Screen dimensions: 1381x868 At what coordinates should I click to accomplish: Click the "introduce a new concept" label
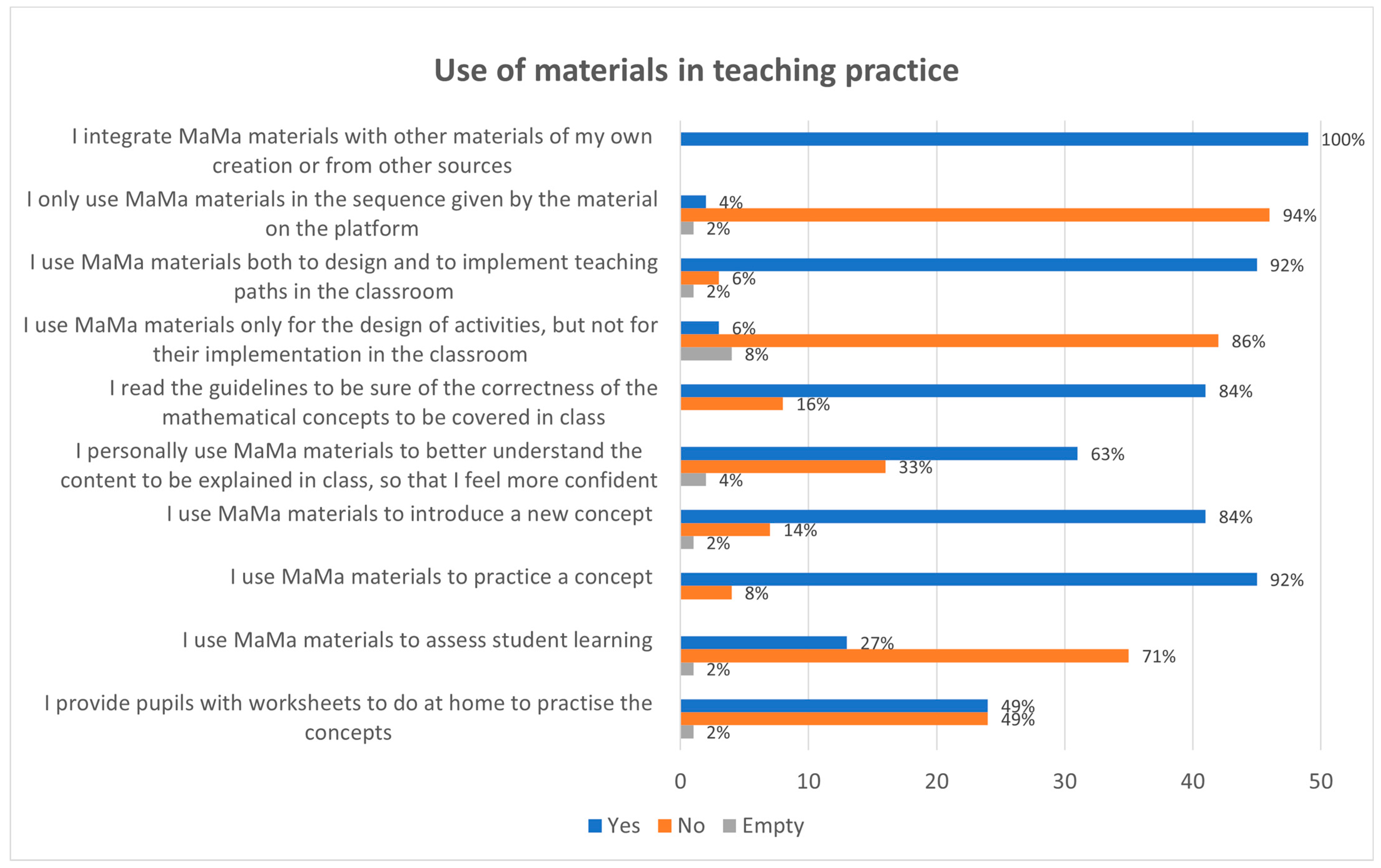point(409,514)
